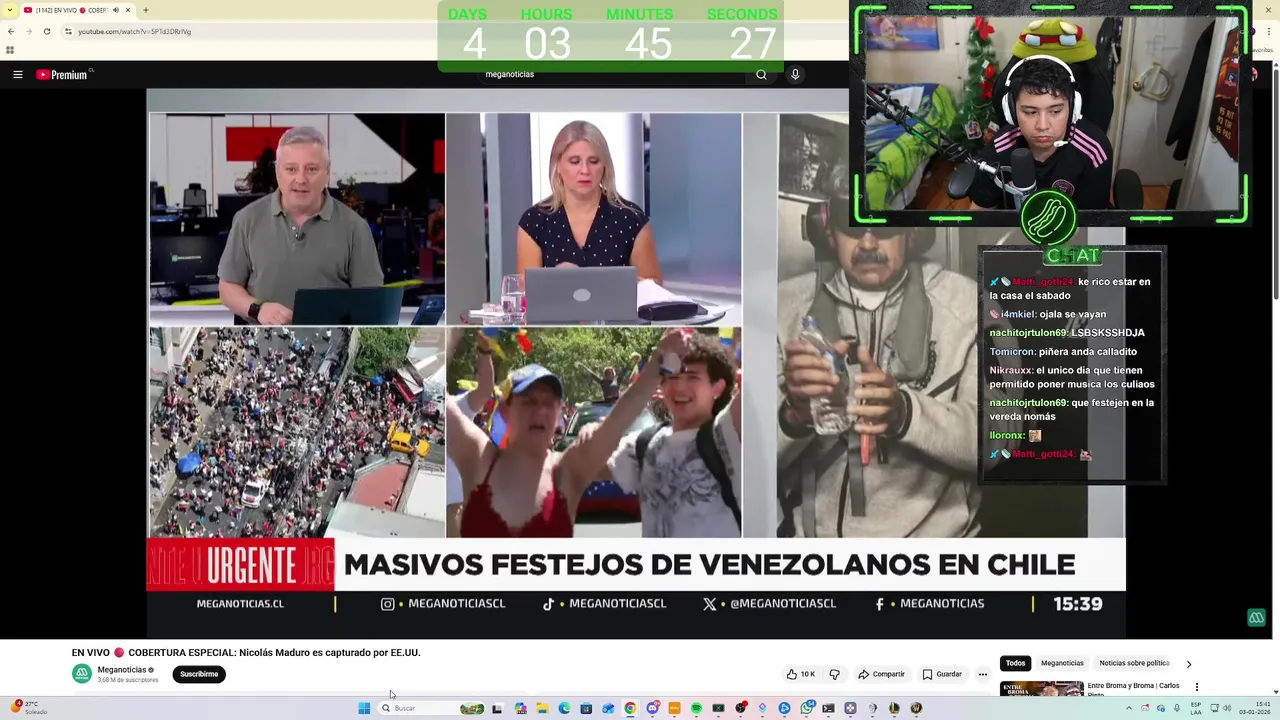Open Spotify in the taskbar
The image size is (1280, 720).
[x=696, y=708]
